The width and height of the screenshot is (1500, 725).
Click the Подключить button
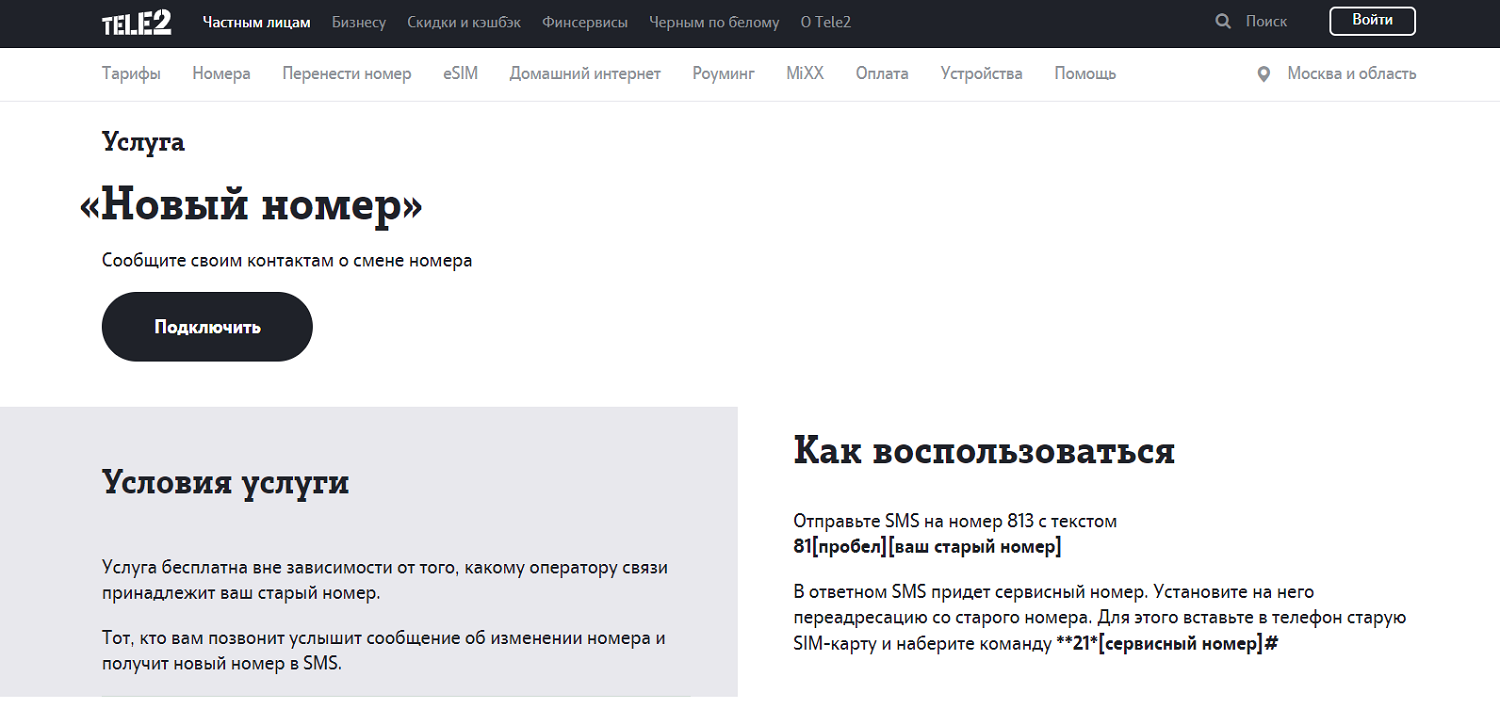(x=207, y=327)
